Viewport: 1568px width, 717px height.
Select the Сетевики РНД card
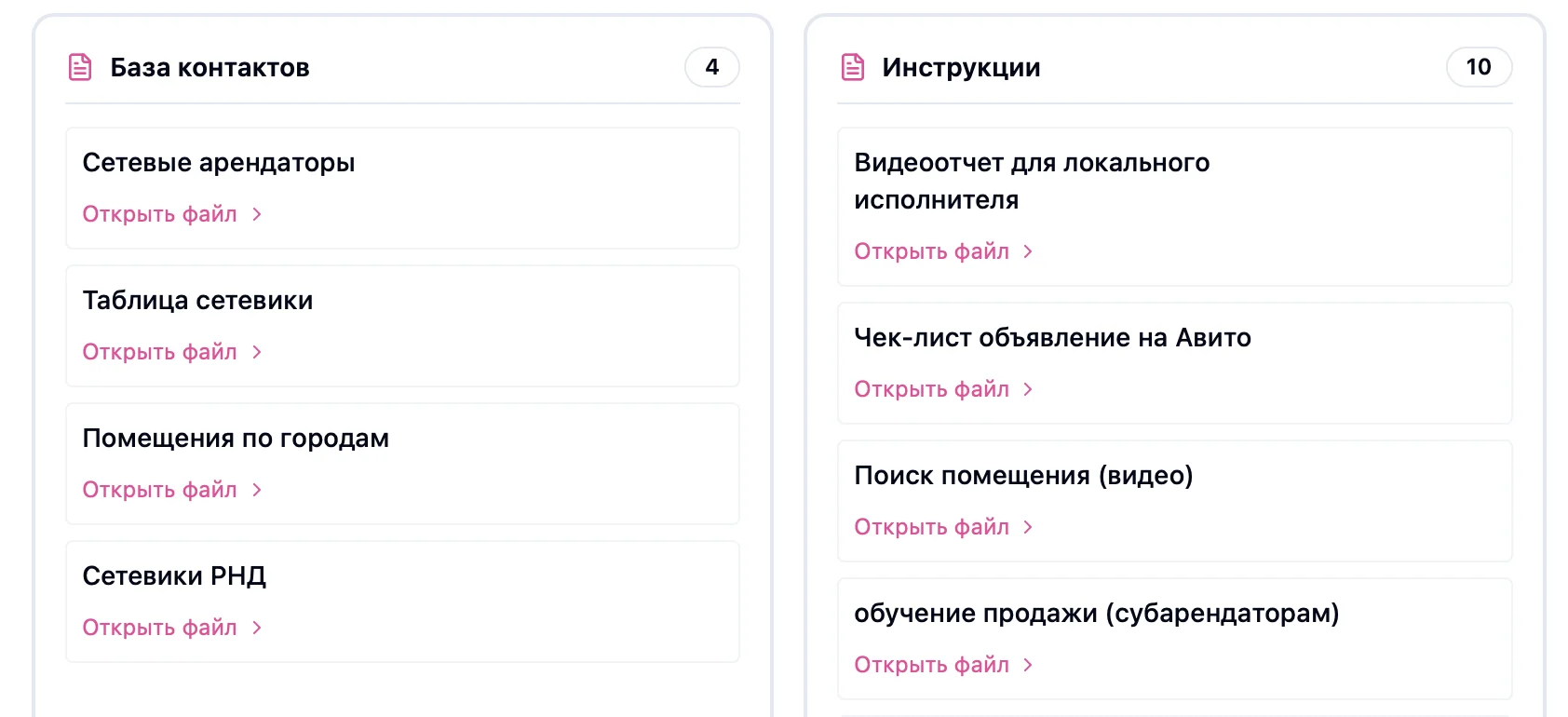pyautogui.click(x=402, y=602)
